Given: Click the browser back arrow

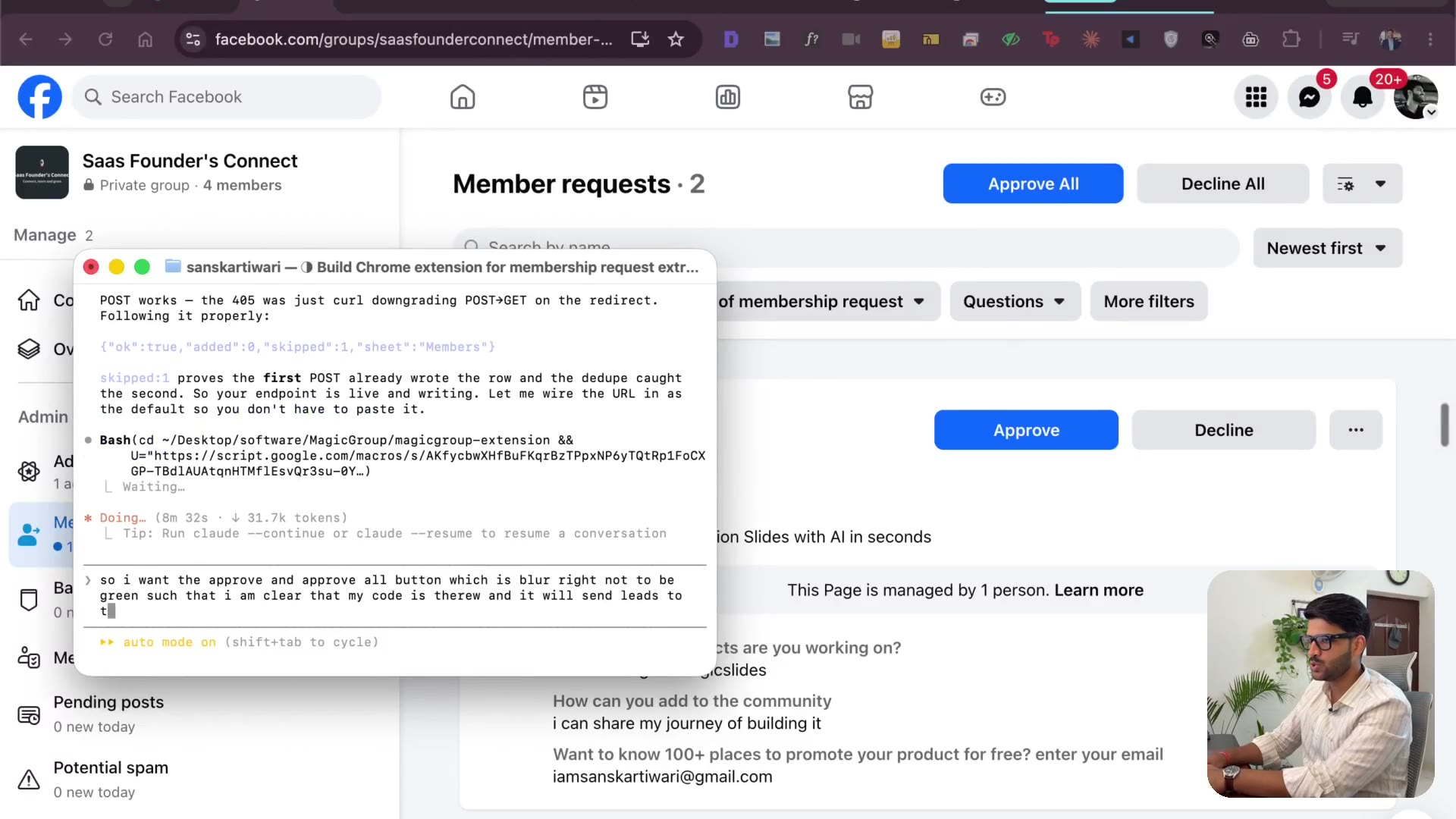Looking at the screenshot, I should coord(26,39).
